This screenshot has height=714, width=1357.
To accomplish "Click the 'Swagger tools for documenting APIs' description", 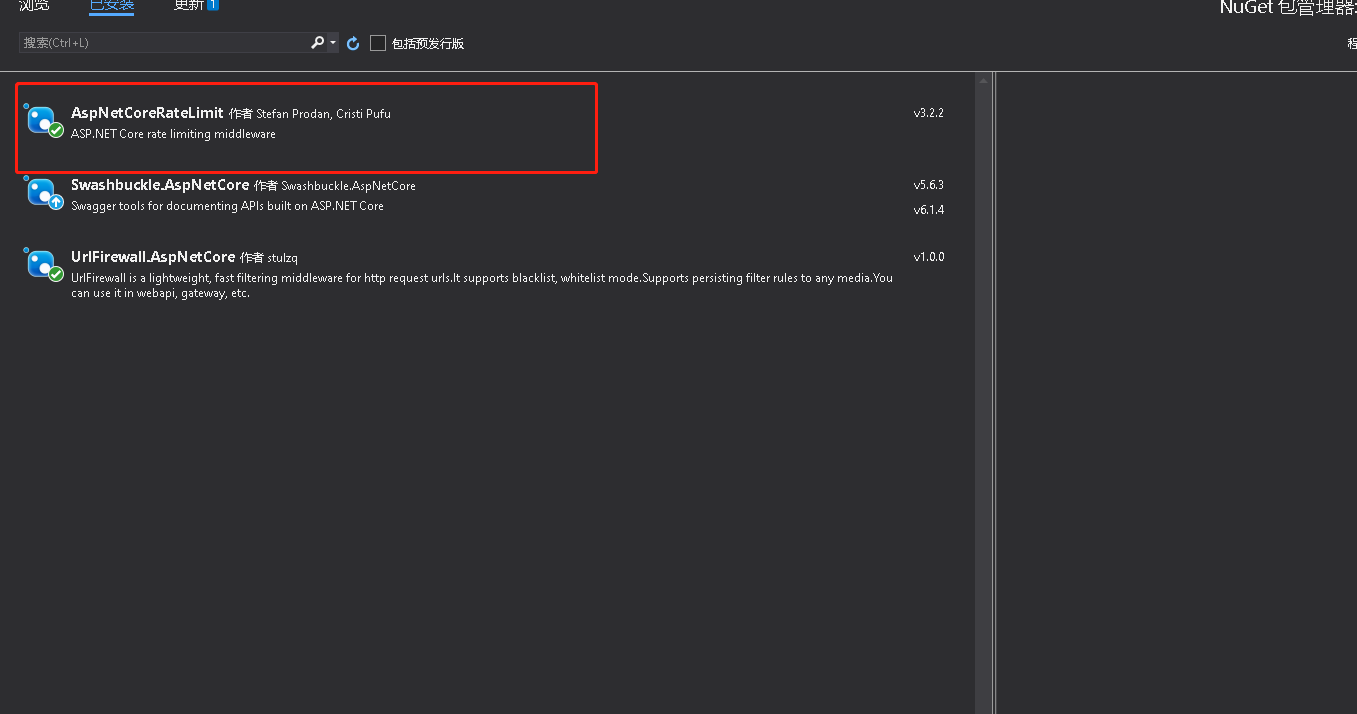I will click(x=227, y=206).
